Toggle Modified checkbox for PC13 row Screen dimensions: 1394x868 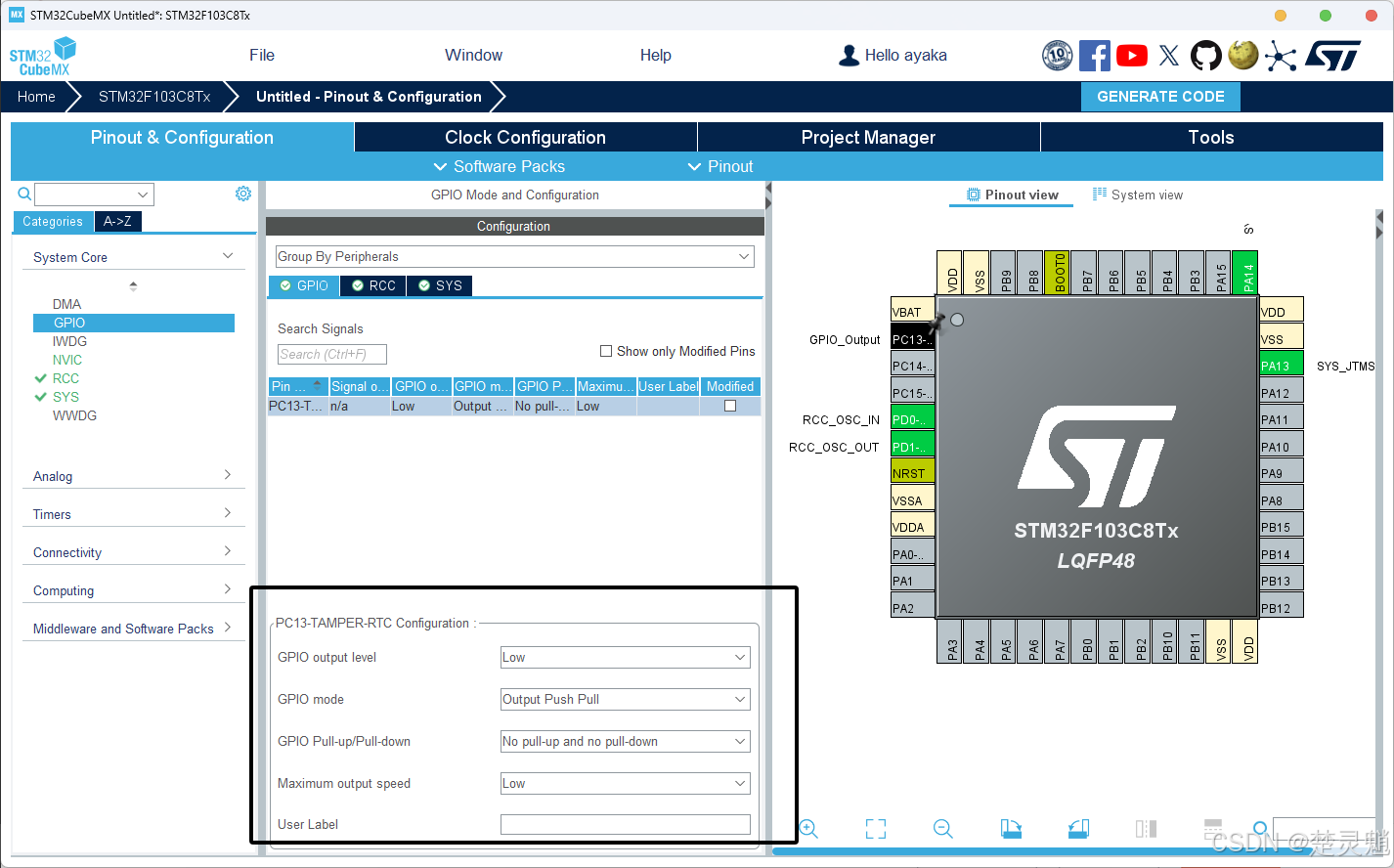(x=730, y=406)
